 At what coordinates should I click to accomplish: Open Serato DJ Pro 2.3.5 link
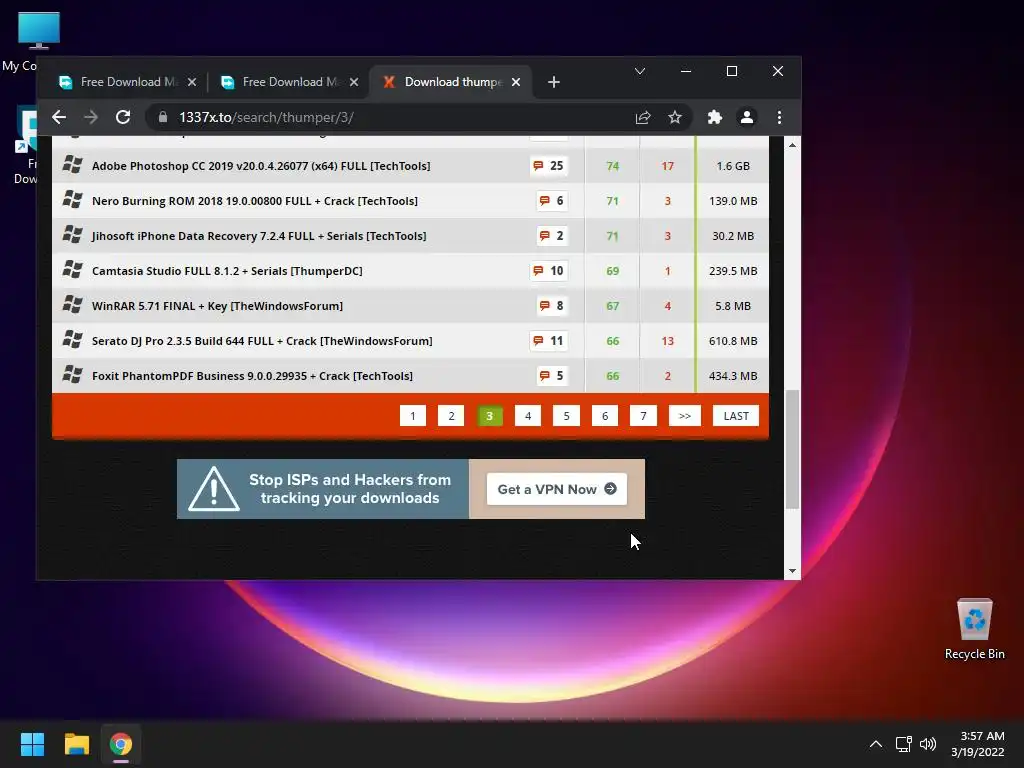(262, 341)
